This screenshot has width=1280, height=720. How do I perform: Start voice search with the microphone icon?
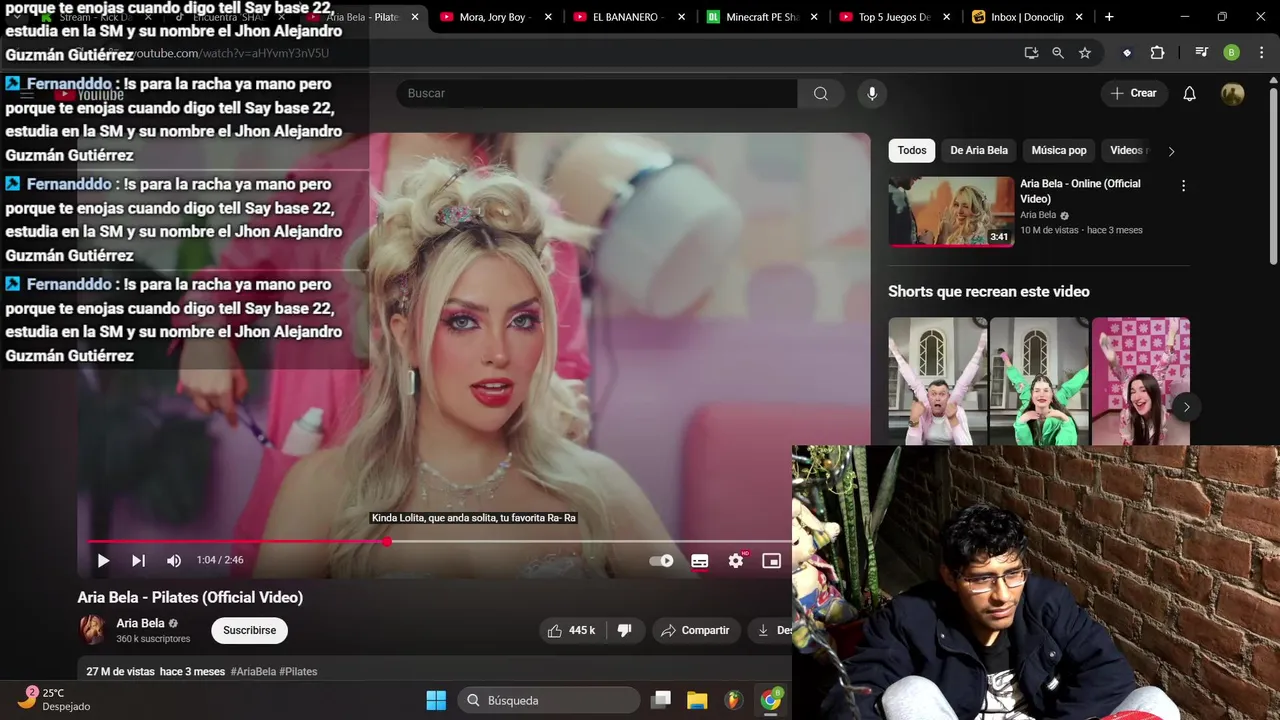tap(872, 93)
